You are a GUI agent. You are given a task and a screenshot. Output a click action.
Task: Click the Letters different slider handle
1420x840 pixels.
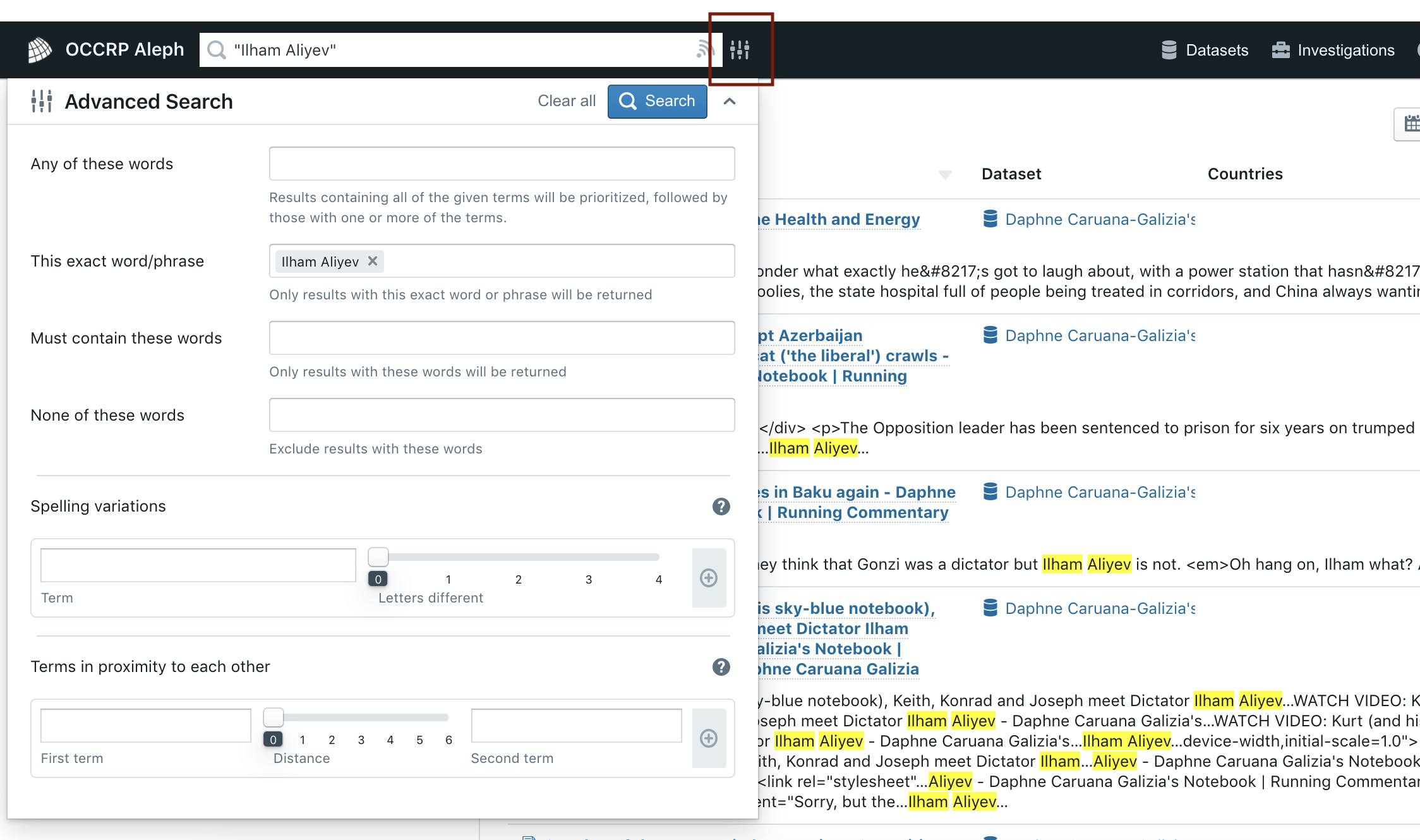click(x=378, y=557)
